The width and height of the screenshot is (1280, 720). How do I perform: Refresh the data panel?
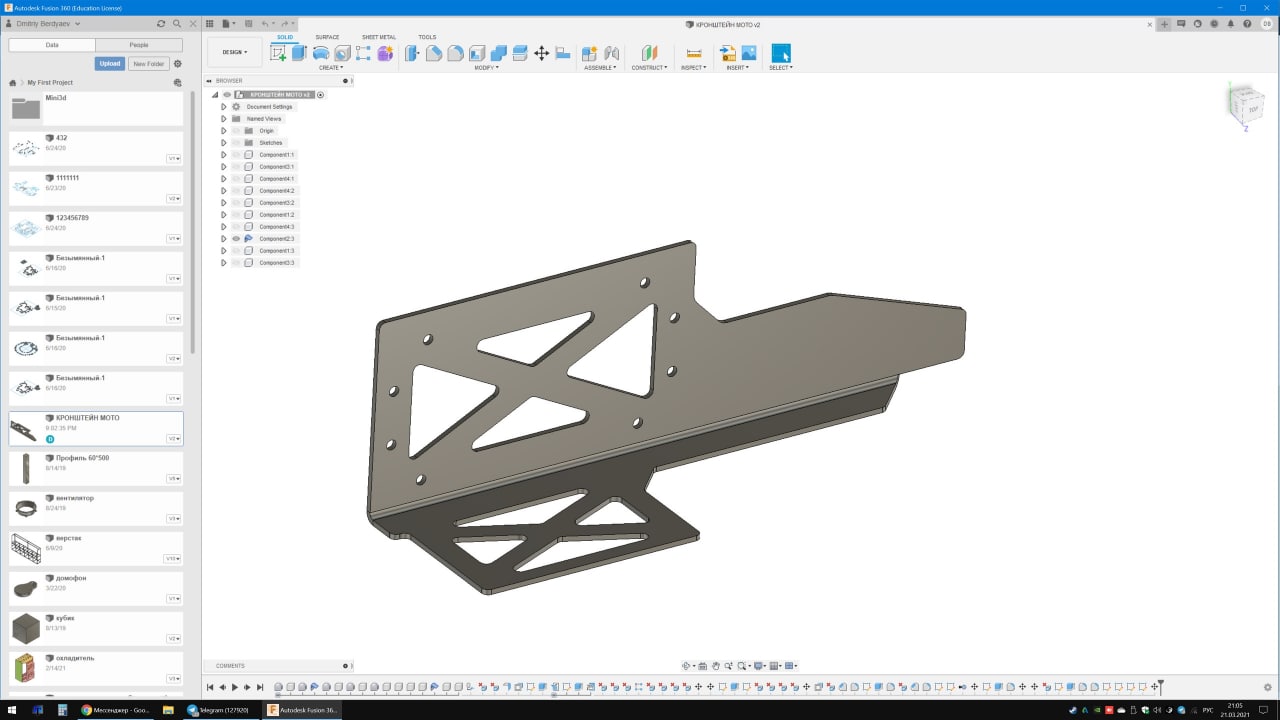(x=161, y=23)
